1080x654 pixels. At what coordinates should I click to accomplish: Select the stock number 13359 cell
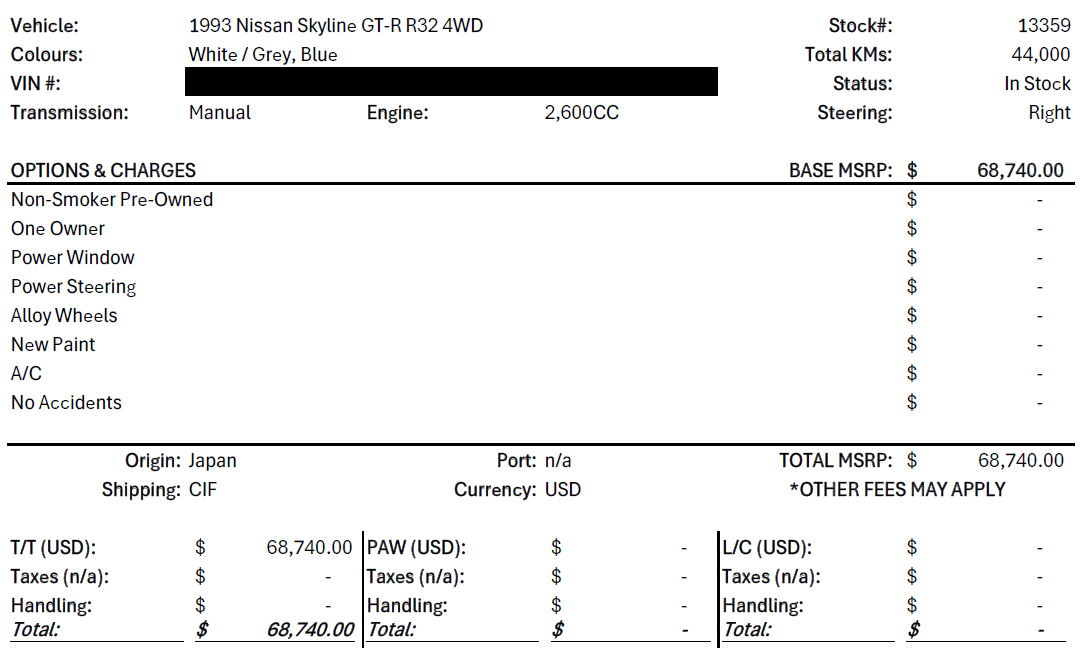(1044, 25)
